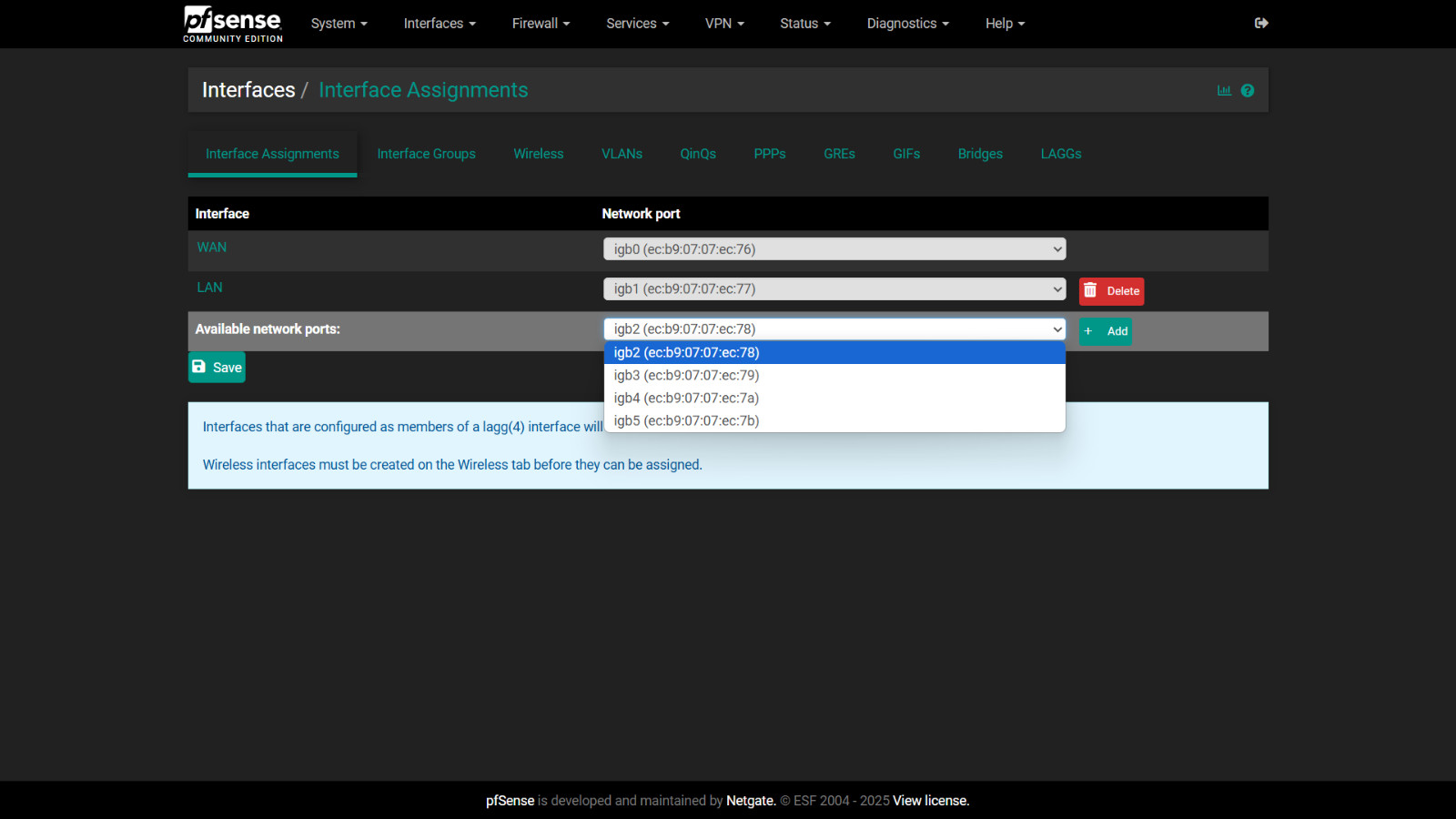Open the help question mark icon
Image resolution: width=1456 pixels, height=819 pixels.
[x=1248, y=90]
